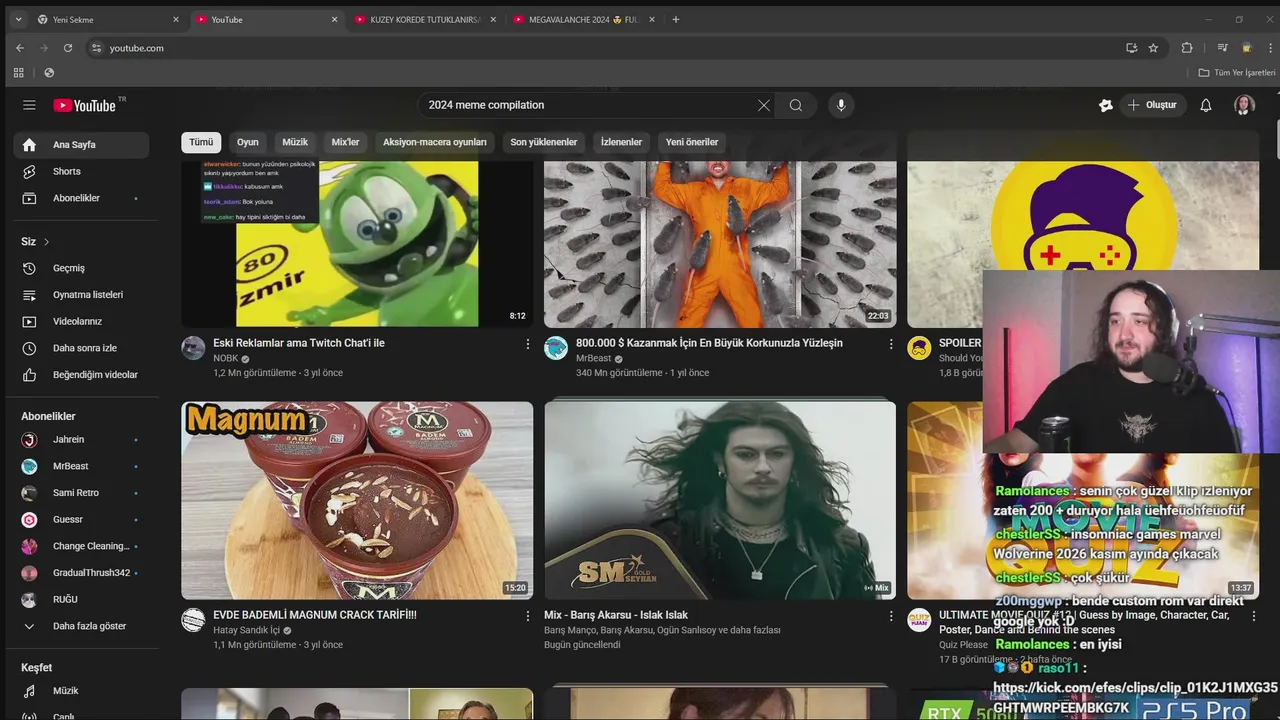Click Hatay Sandık İçi channel name

point(246,631)
